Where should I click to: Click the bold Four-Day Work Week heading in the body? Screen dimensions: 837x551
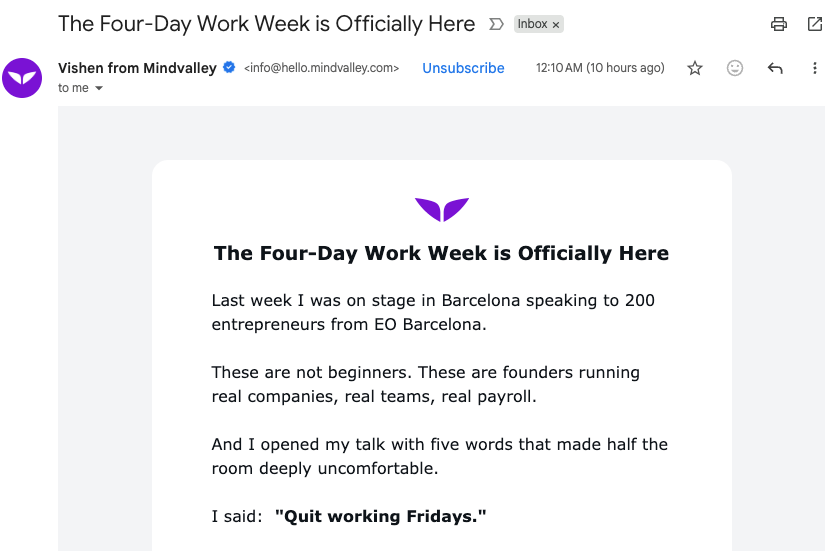coord(441,253)
